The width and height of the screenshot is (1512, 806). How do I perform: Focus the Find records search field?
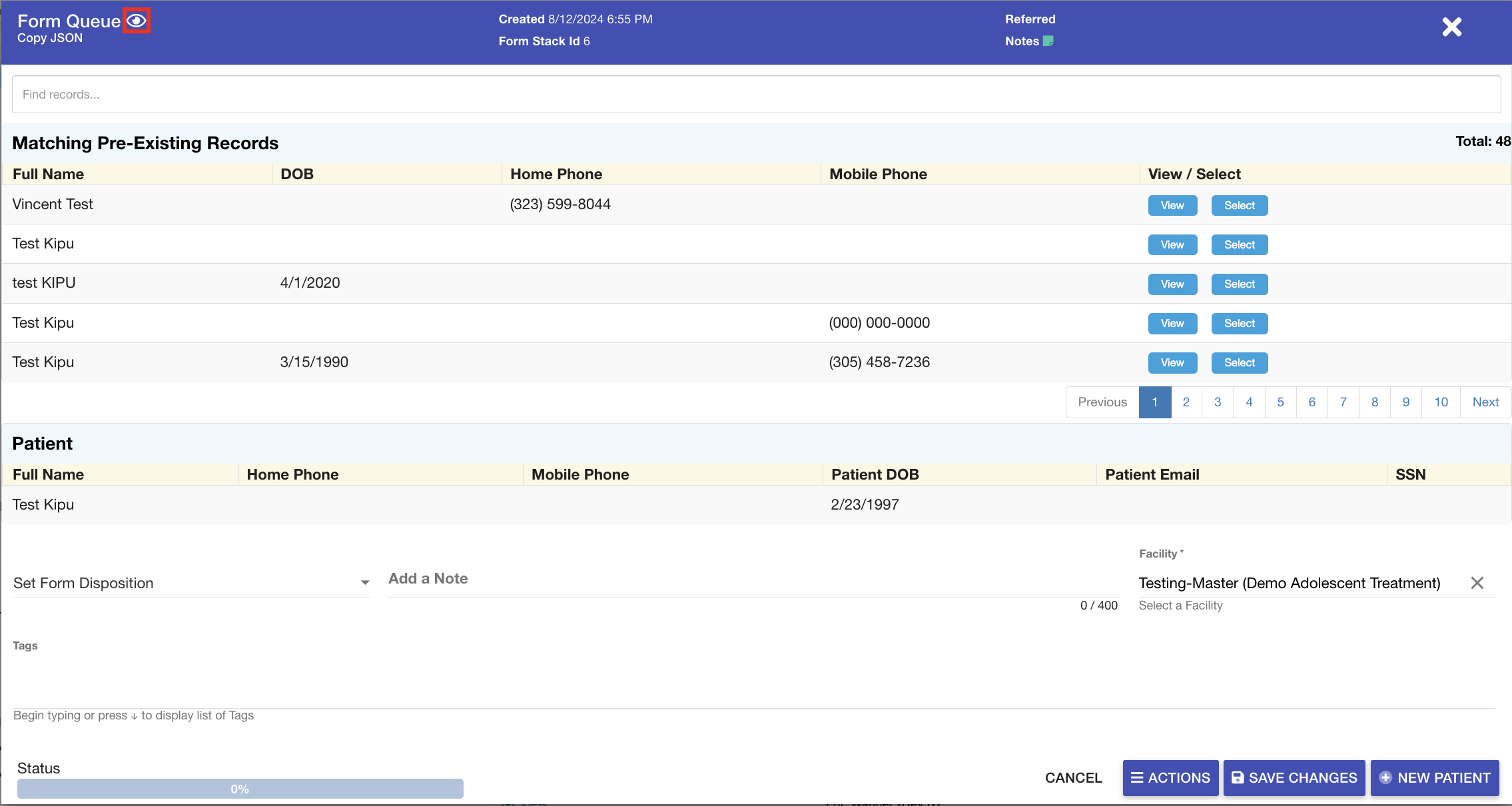point(756,95)
